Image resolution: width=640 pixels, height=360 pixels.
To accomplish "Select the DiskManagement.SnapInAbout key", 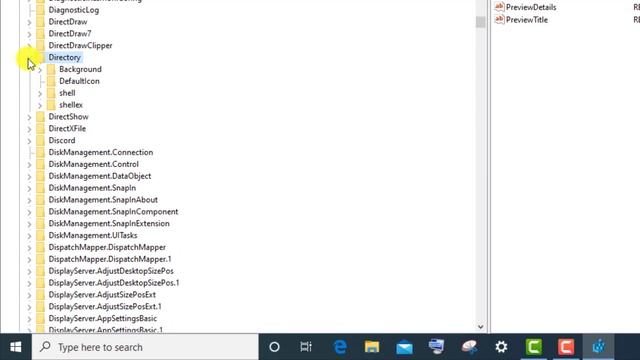I will (103, 200).
